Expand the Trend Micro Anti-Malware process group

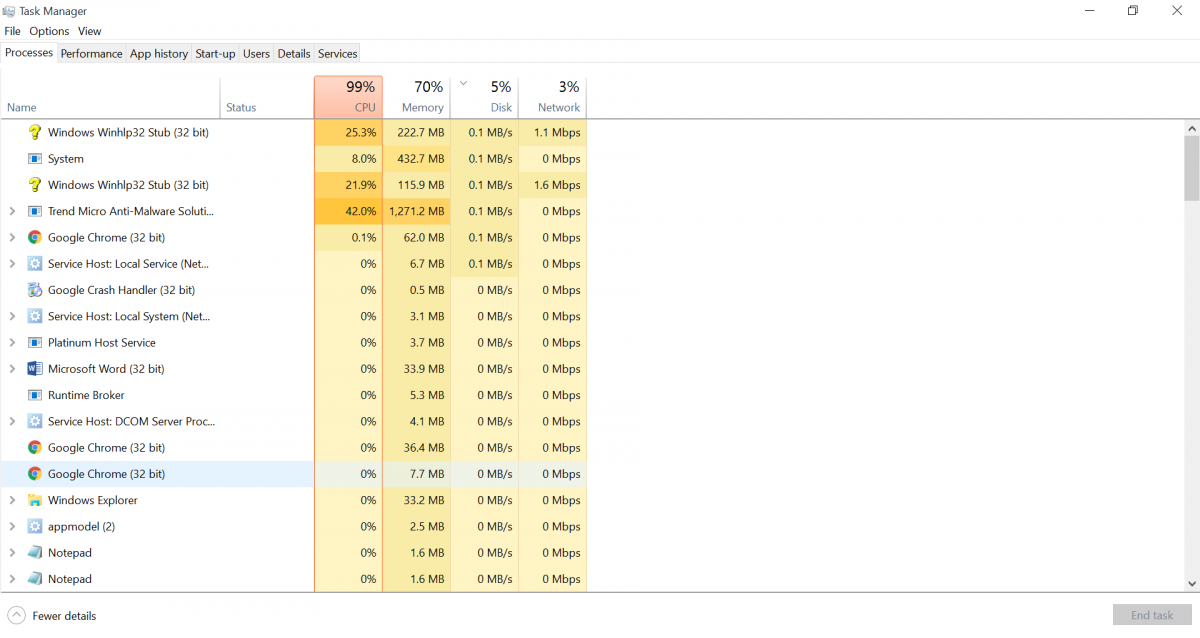(12, 211)
